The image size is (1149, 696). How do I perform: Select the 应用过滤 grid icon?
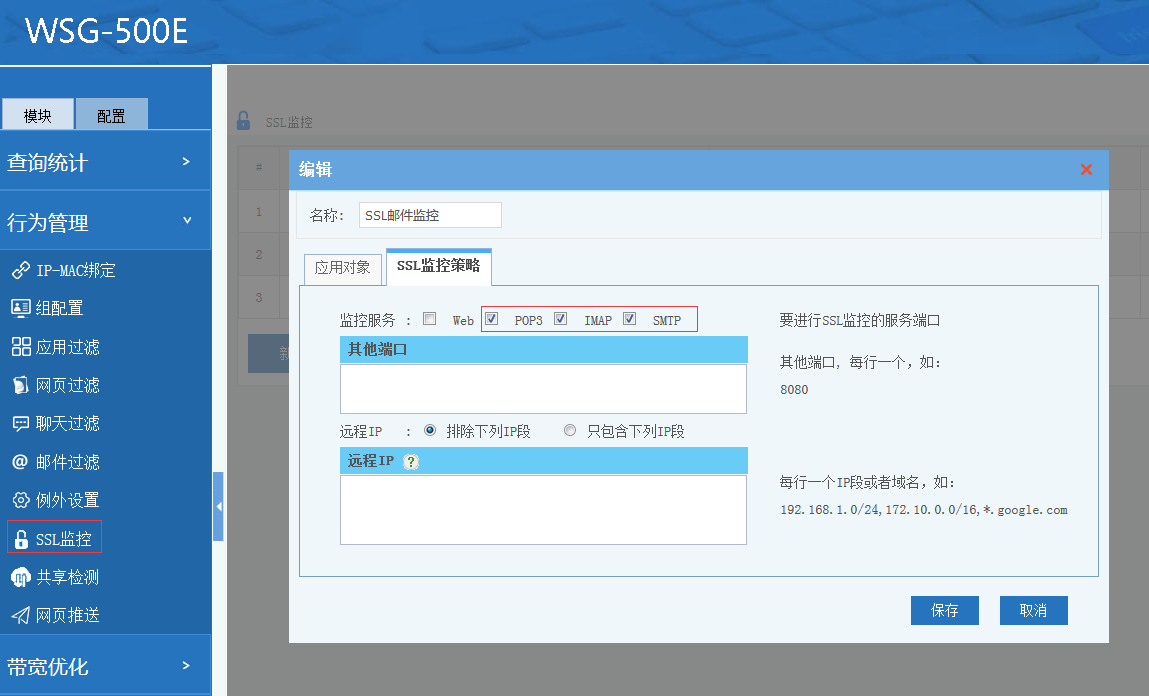click(x=20, y=347)
